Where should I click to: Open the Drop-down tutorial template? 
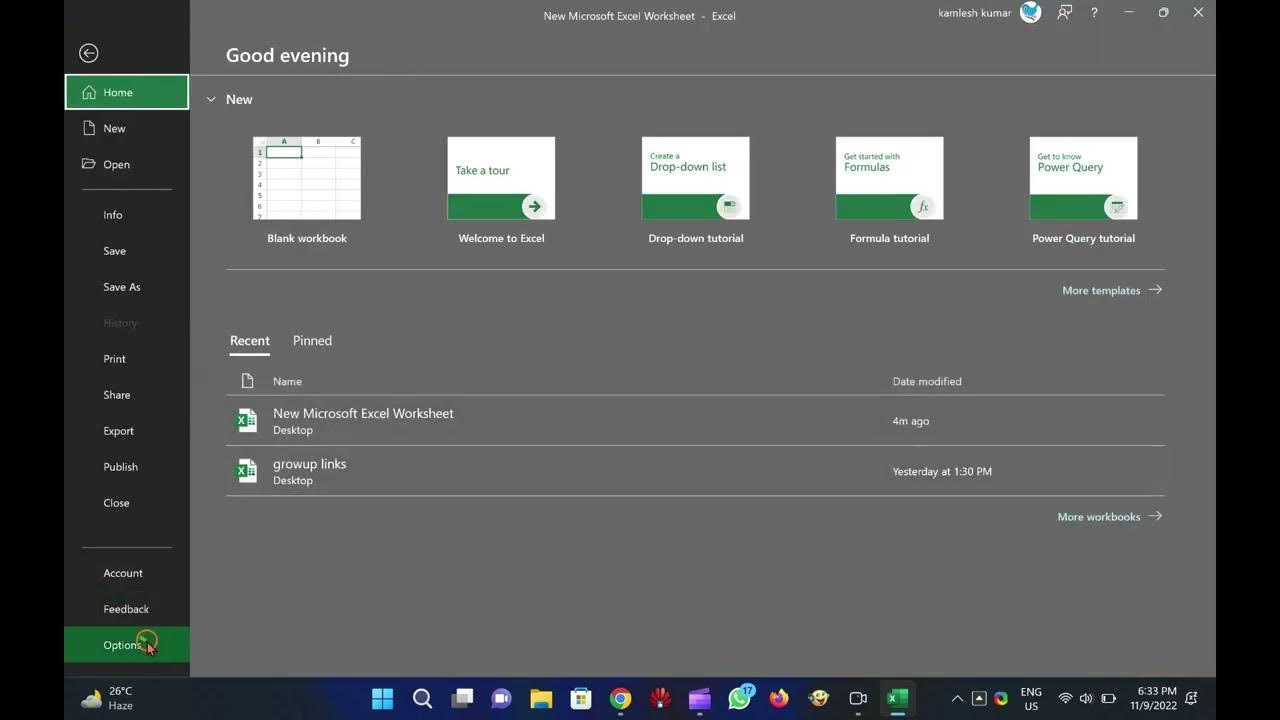(696, 190)
